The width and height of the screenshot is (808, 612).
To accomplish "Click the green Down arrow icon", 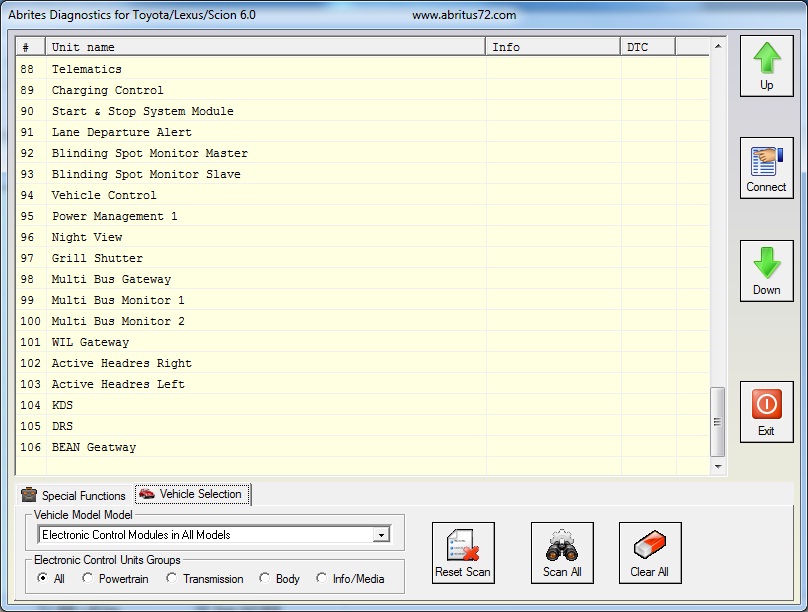I will click(767, 263).
